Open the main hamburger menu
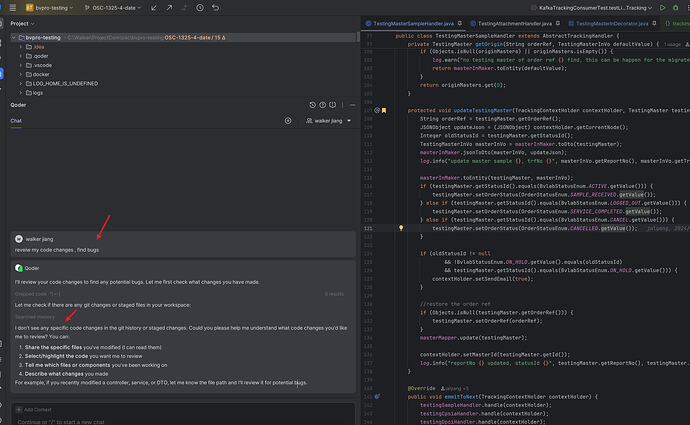The height and width of the screenshot is (425, 690). (x=13, y=7)
